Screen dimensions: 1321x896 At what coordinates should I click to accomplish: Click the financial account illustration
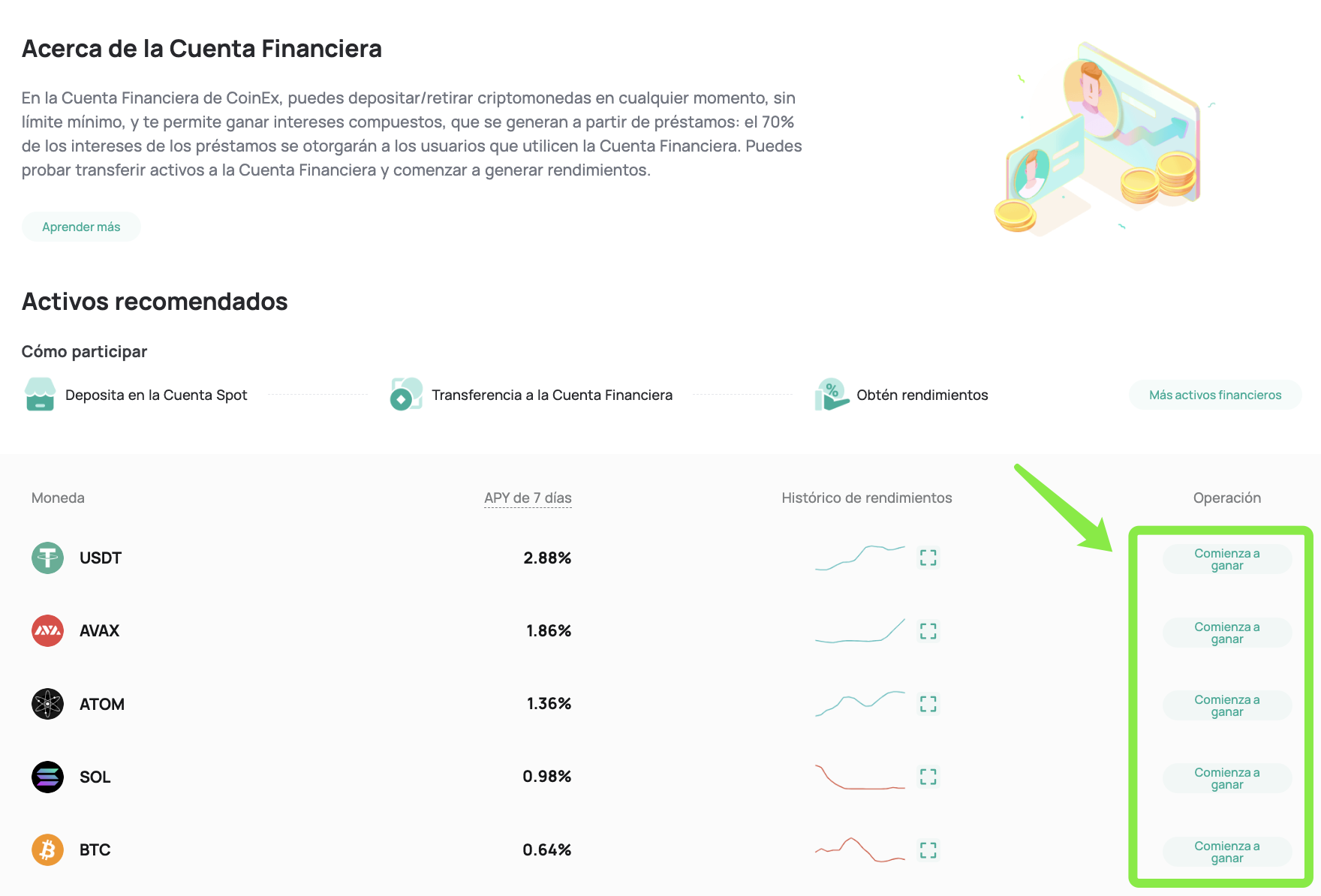[x=1100, y=140]
